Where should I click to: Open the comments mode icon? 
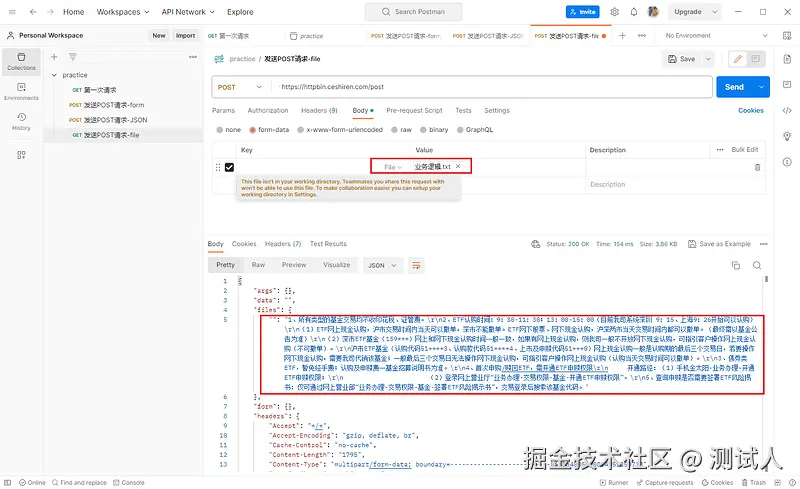(x=756, y=59)
